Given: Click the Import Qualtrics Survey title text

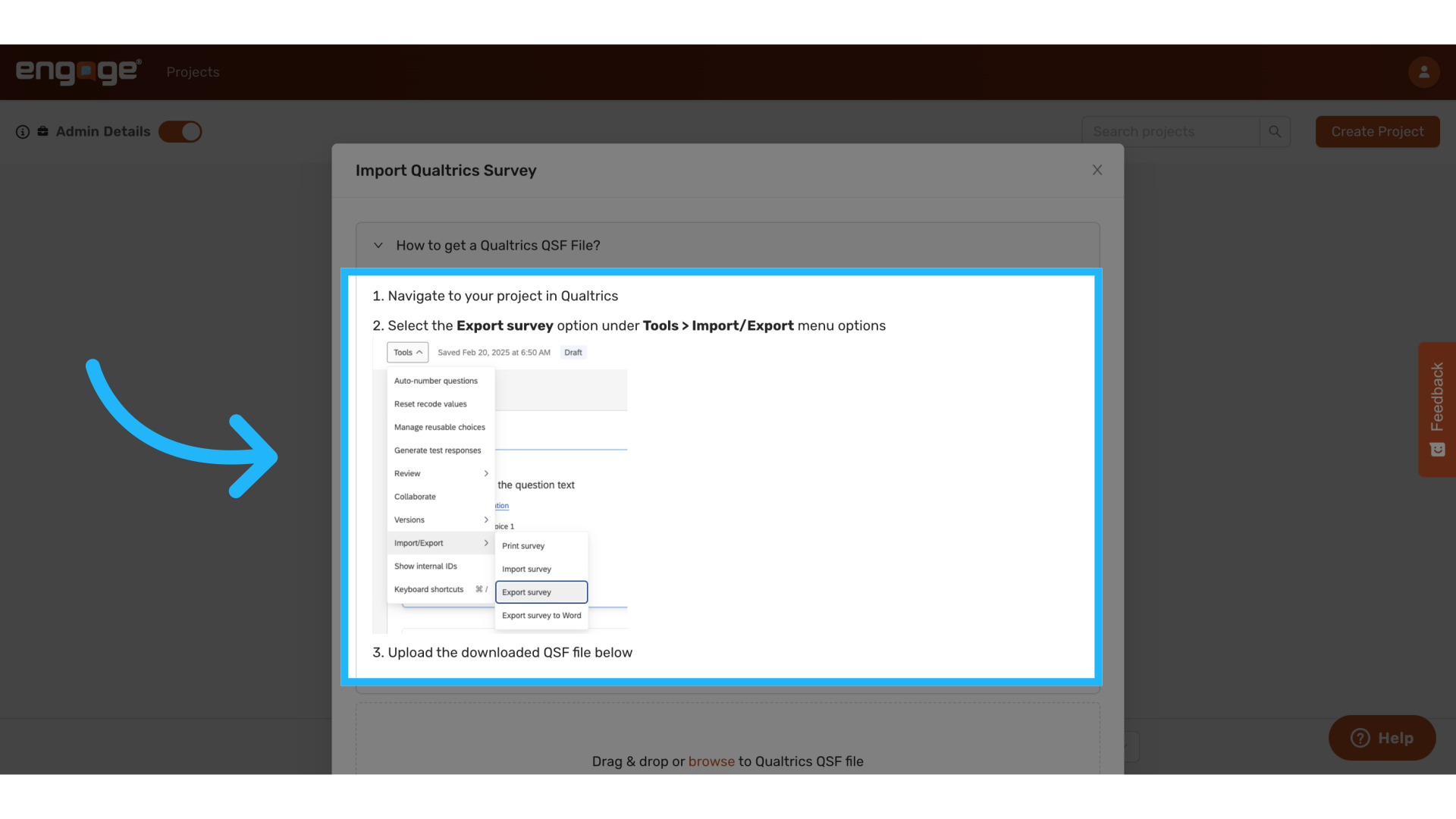Looking at the screenshot, I should pos(446,171).
